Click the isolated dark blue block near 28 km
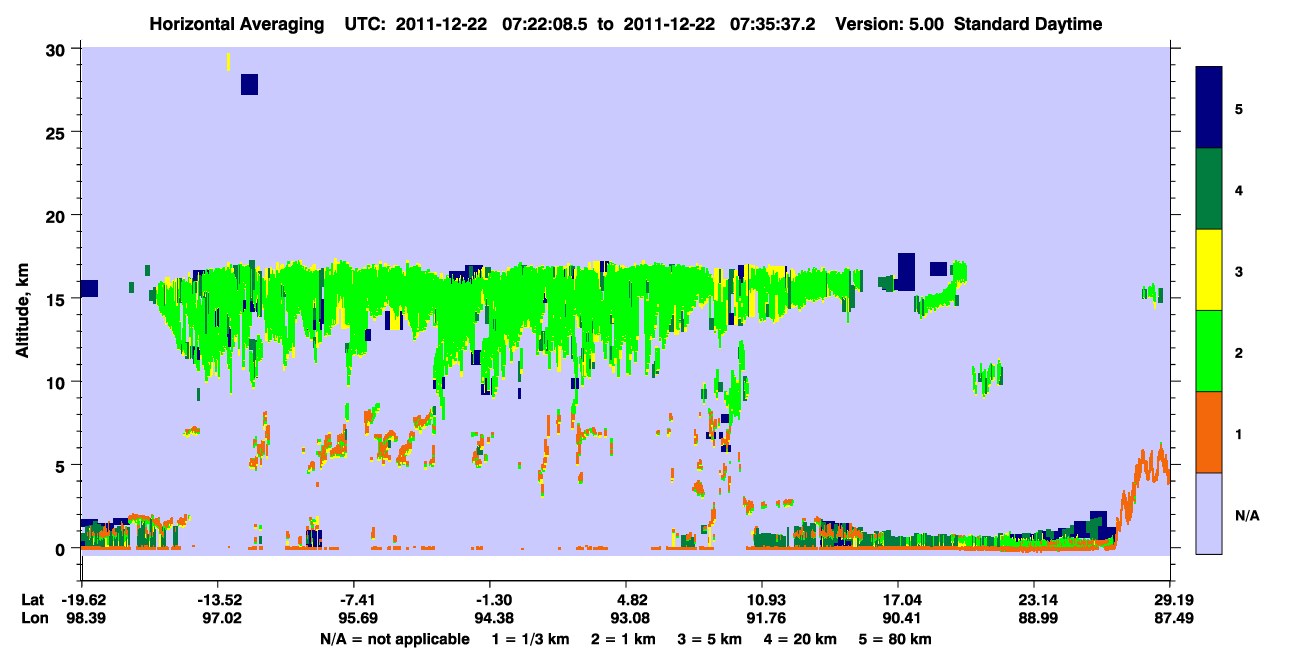Image resolution: width=1300 pixels, height=667 pixels. 249,84
